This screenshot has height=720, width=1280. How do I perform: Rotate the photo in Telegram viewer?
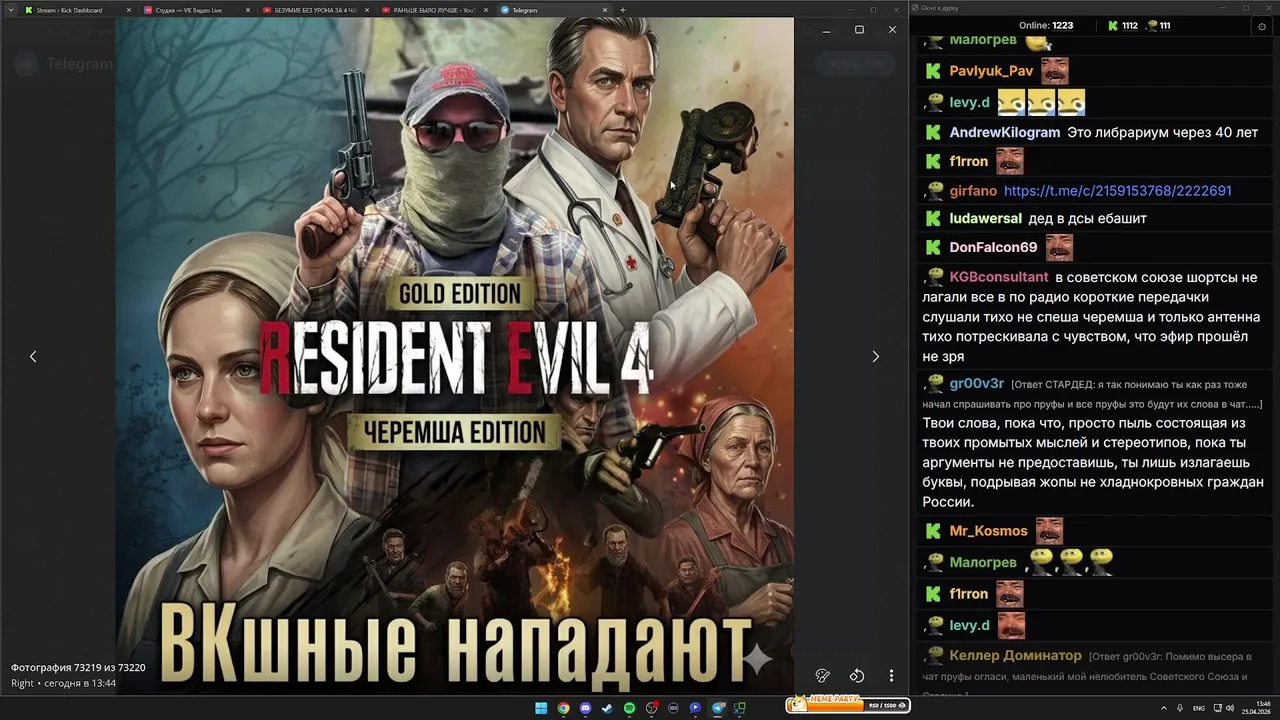click(x=857, y=676)
